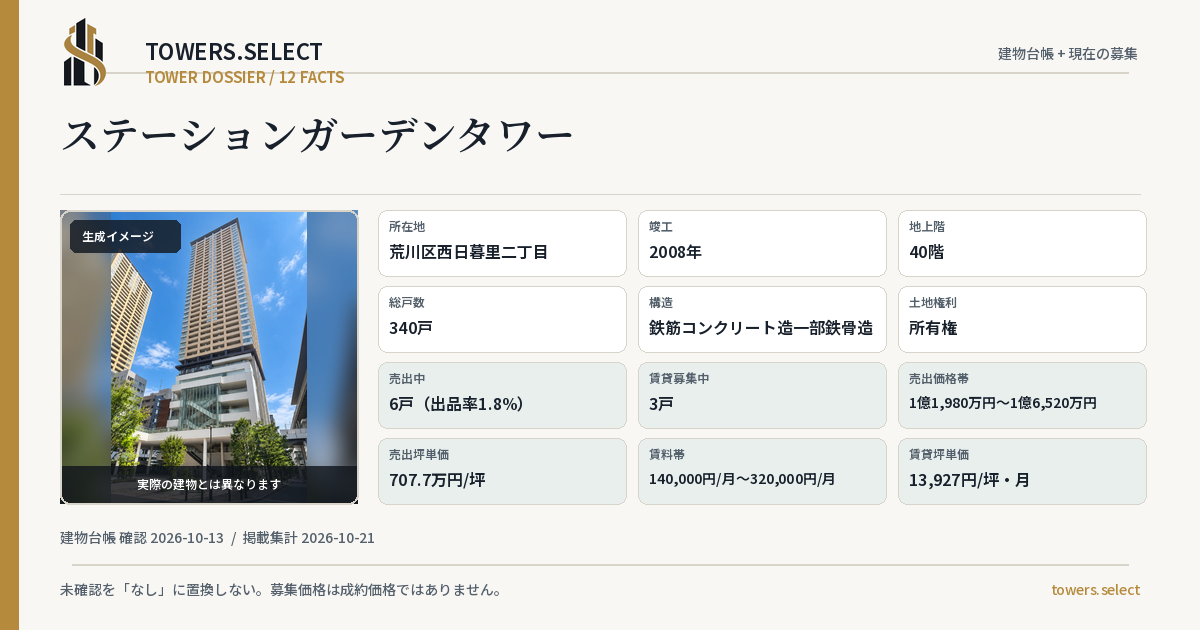The width and height of the screenshot is (1200, 630).
Task: Click the TOWERS.SELECT brand title
Action: pos(234,52)
